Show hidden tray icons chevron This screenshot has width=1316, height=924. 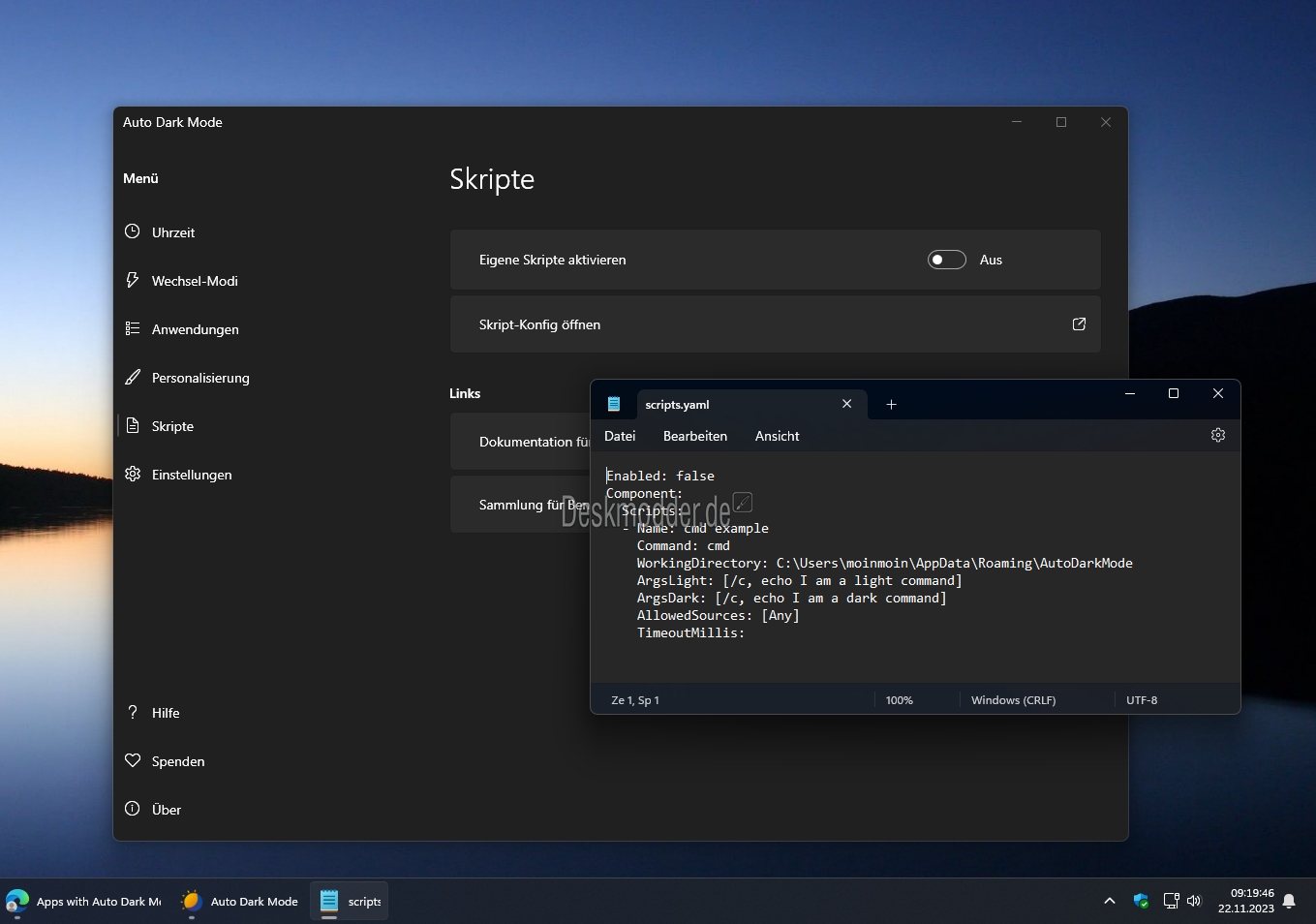1110,901
